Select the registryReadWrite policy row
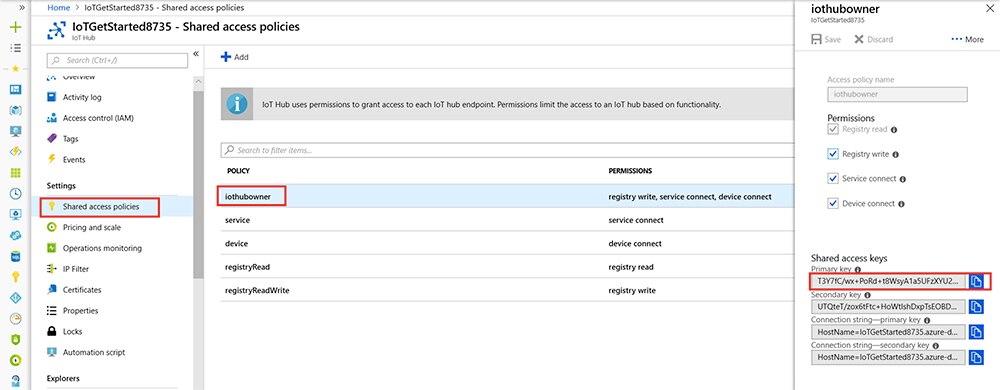Image resolution: width=1000 pixels, height=390 pixels. pos(507,291)
